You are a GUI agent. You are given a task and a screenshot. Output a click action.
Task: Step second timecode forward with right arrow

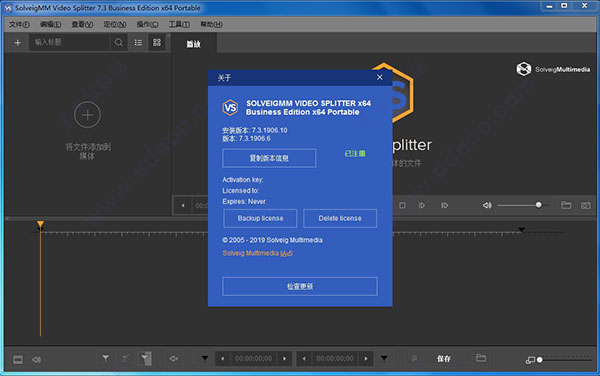pyautogui.click(x=366, y=358)
